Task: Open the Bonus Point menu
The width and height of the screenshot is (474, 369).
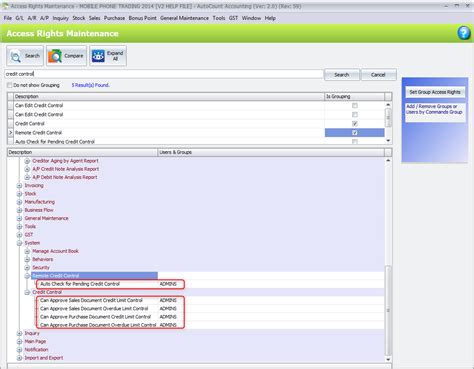Action: 142,18
